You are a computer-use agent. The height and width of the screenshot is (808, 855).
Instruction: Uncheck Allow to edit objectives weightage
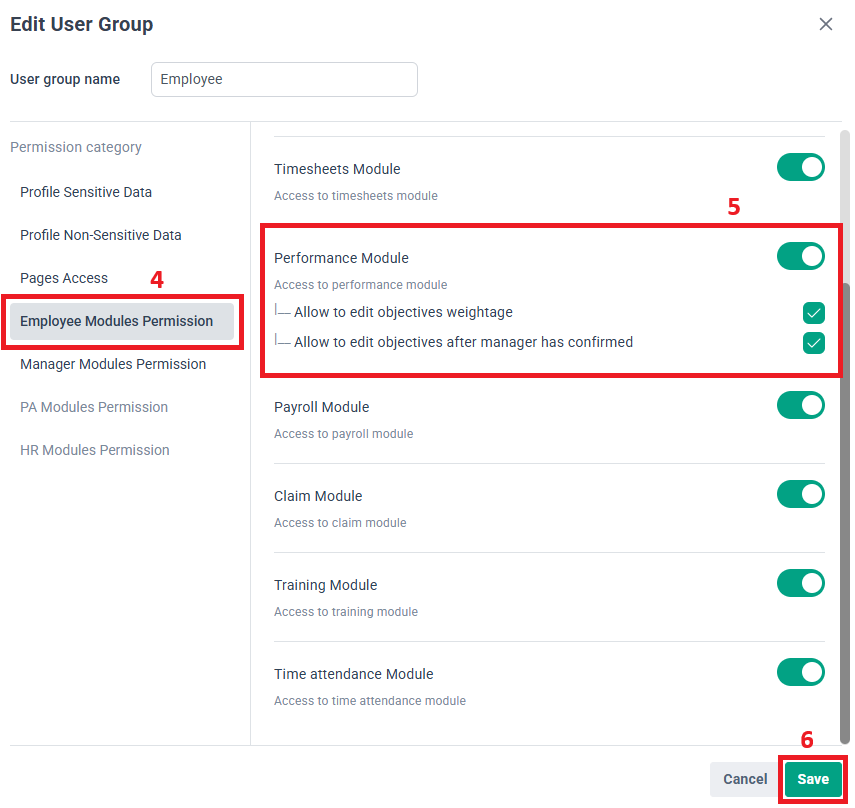814,313
